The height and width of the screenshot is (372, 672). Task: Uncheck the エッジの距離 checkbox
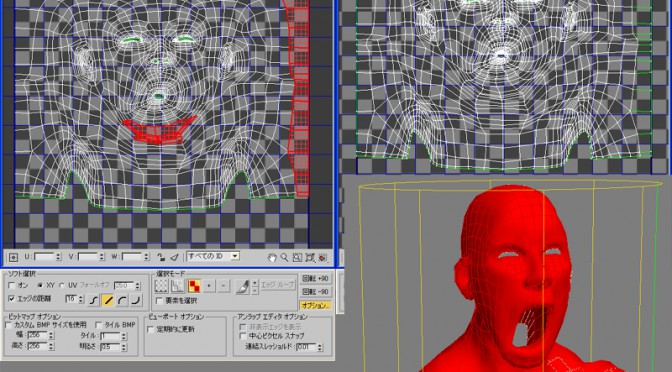click(x=12, y=299)
